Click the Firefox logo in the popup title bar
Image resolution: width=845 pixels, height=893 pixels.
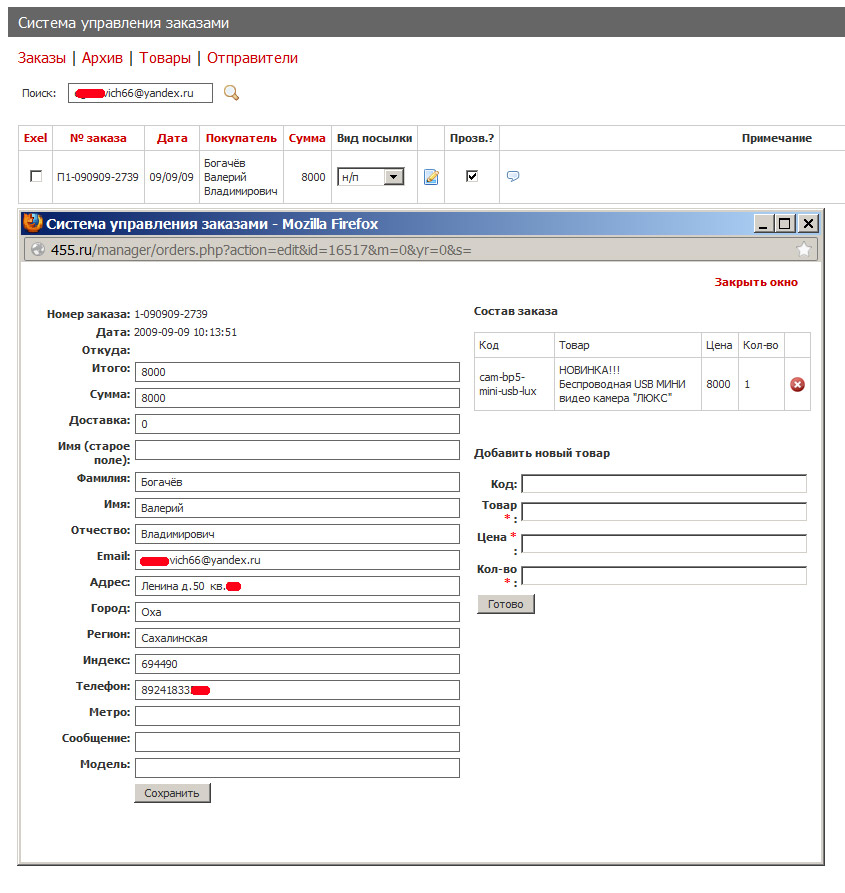[x=33, y=223]
